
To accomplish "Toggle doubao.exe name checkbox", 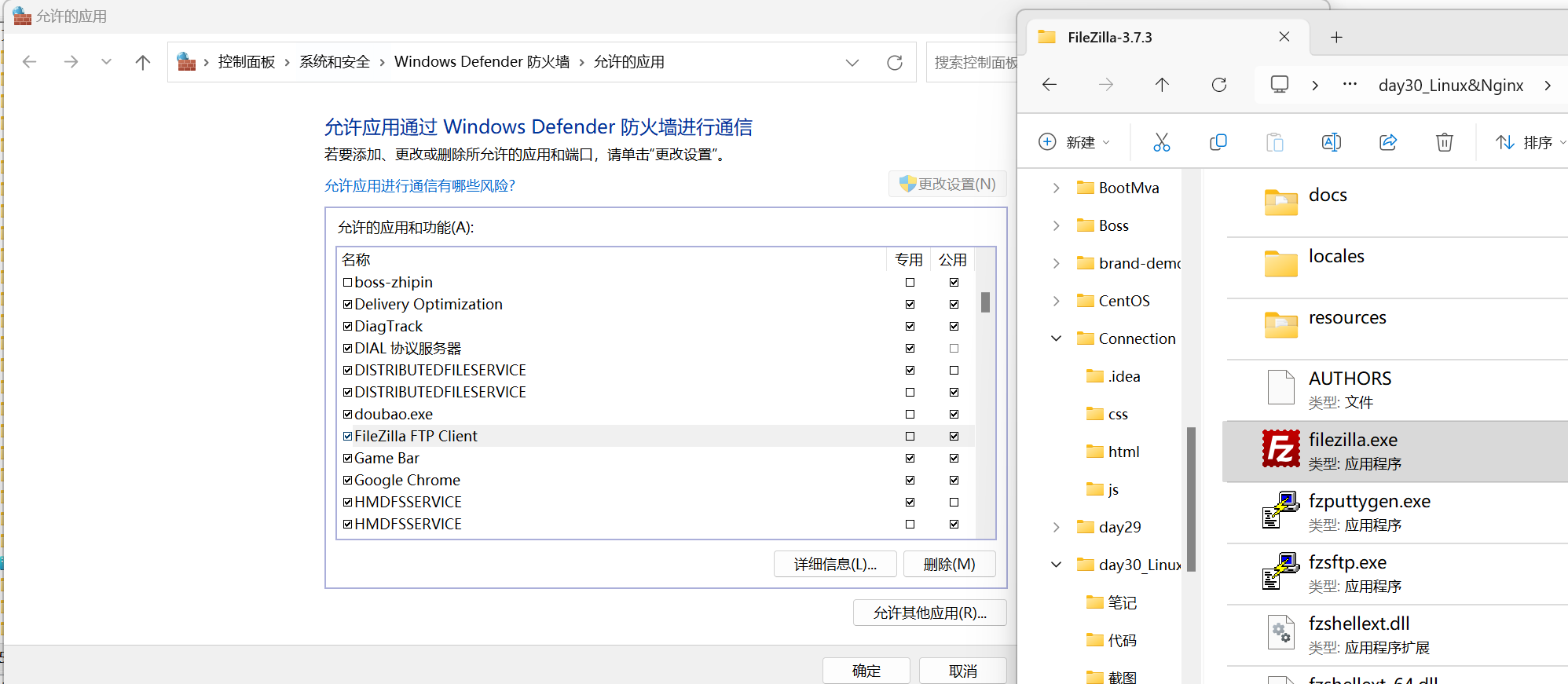I will pos(347,414).
